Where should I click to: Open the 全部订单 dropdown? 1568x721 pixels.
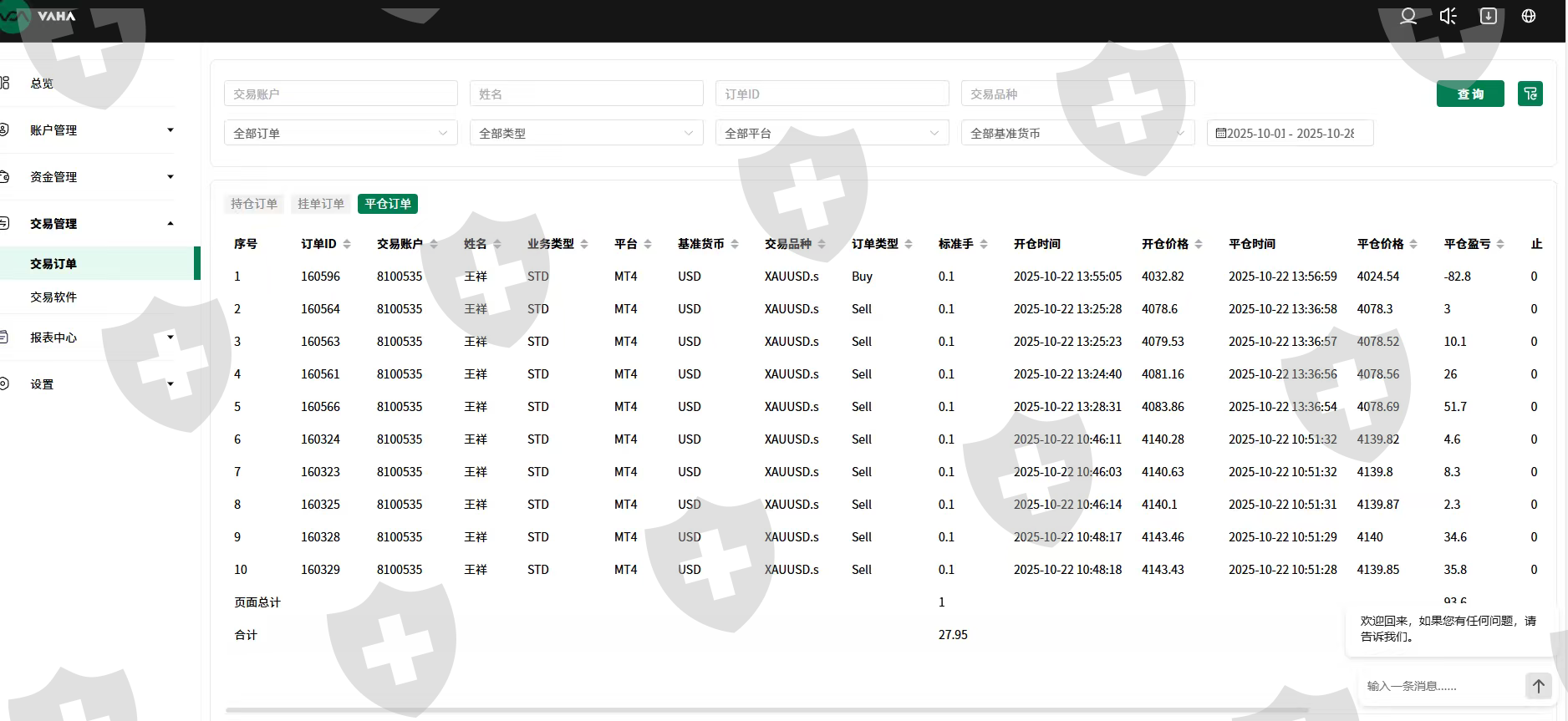340,133
